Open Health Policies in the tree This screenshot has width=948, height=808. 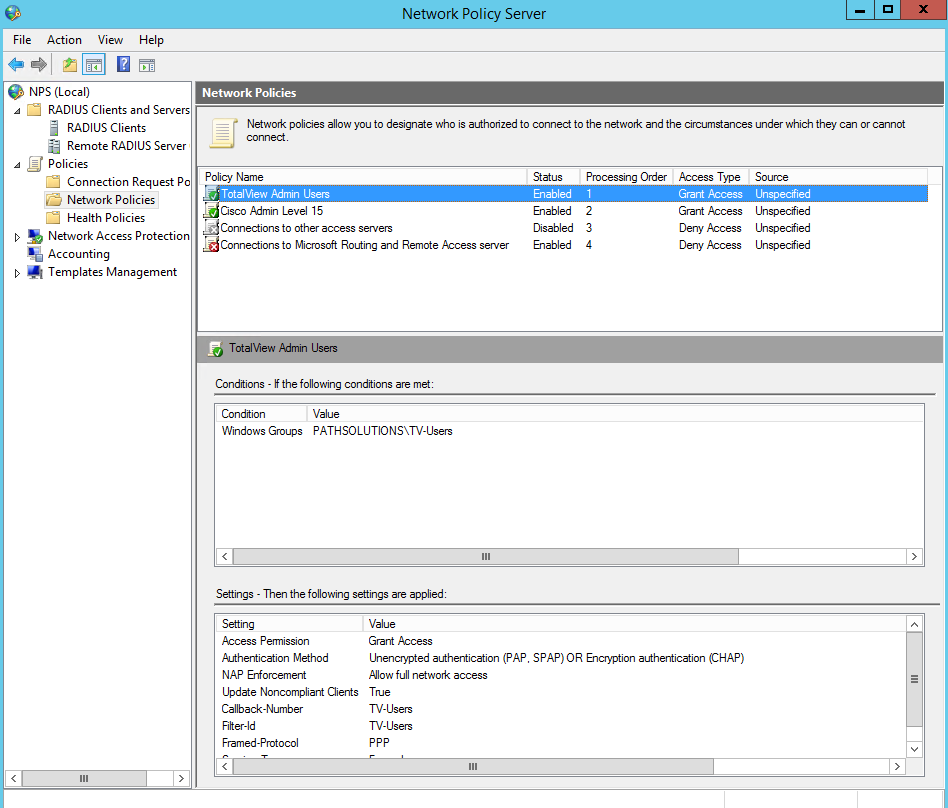(106, 218)
